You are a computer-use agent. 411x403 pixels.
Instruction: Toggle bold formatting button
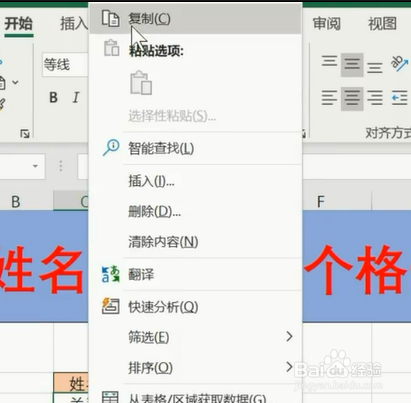click(53, 98)
